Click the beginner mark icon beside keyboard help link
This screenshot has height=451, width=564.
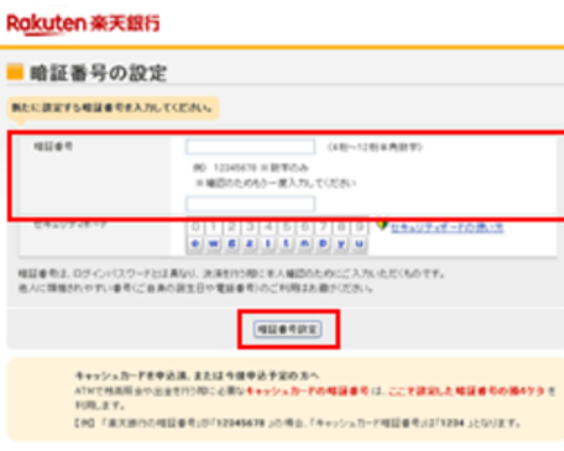pos(382,226)
